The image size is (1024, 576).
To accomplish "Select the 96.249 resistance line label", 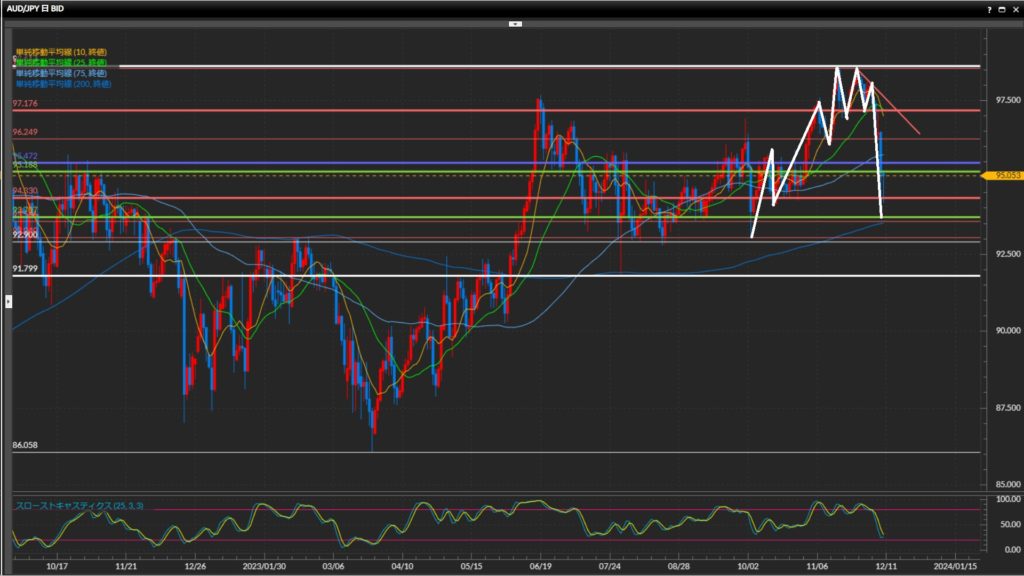I will click(x=25, y=132).
